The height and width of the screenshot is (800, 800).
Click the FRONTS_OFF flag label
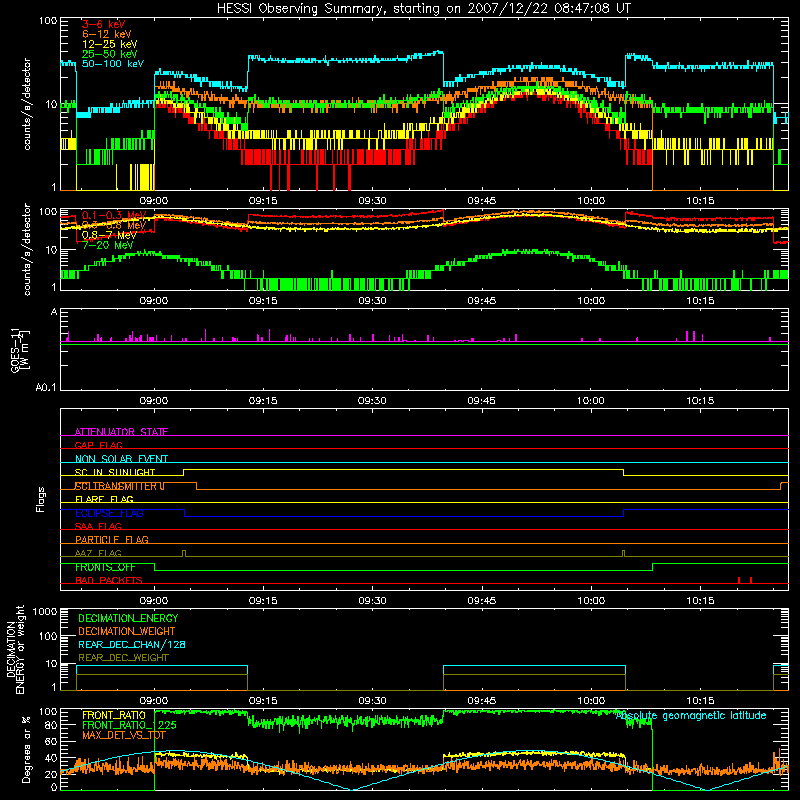click(x=105, y=567)
